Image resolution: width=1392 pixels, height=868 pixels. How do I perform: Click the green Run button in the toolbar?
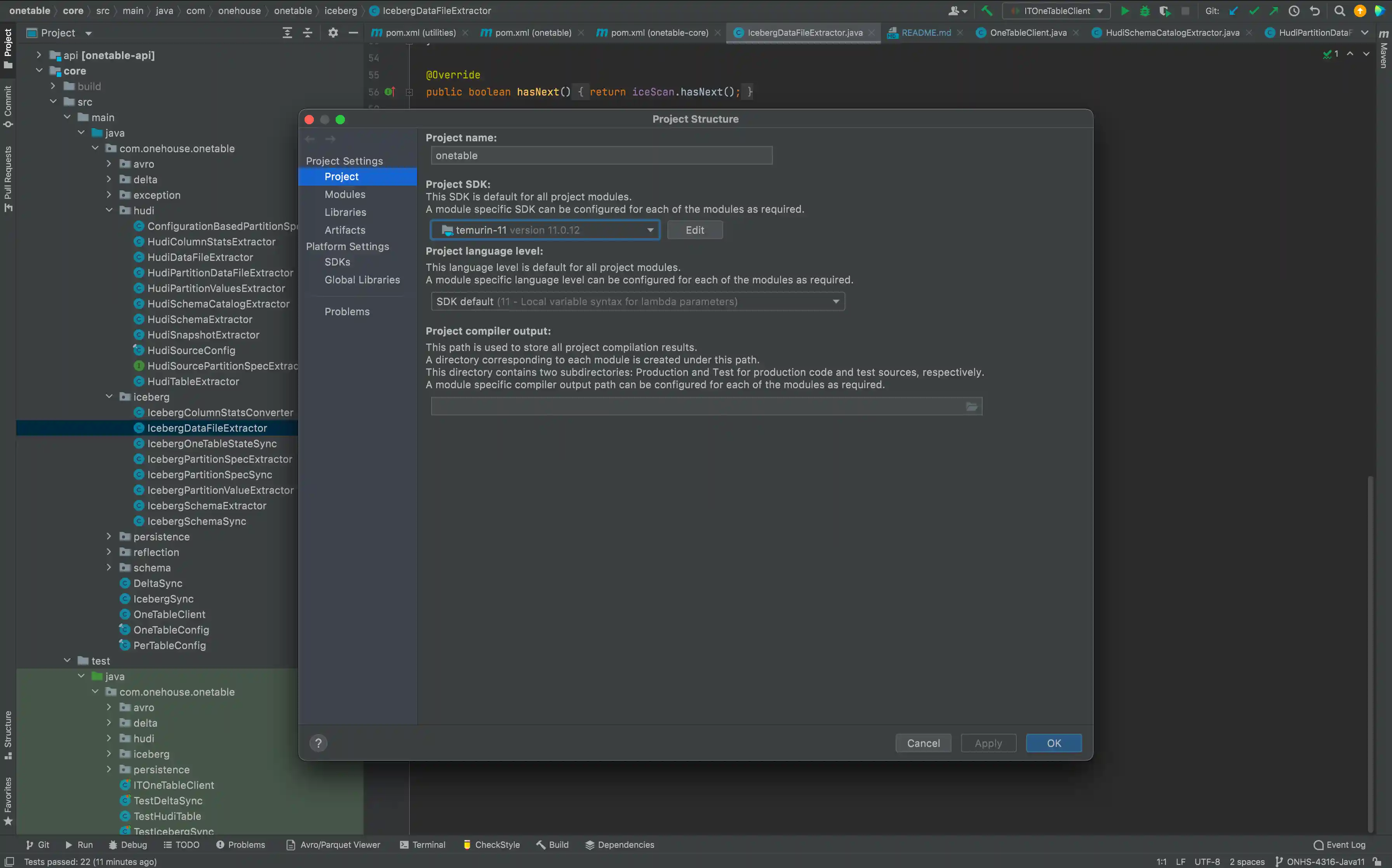pos(1124,11)
